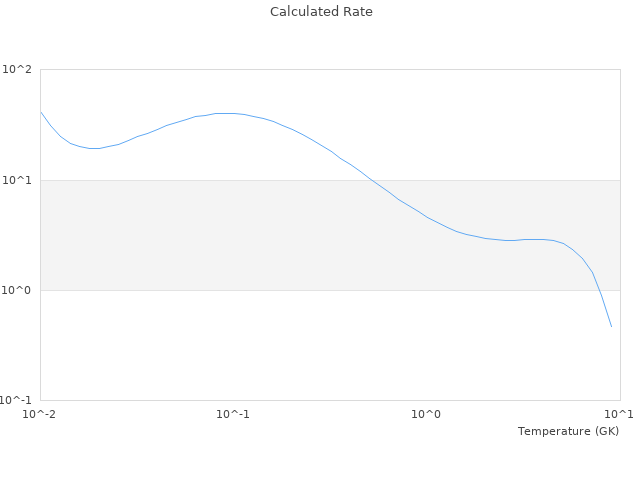Click the x-axis 10^1 tick label
The width and height of the screenshot is (640, 480).
pyautogui.click(x=619, y=414)
